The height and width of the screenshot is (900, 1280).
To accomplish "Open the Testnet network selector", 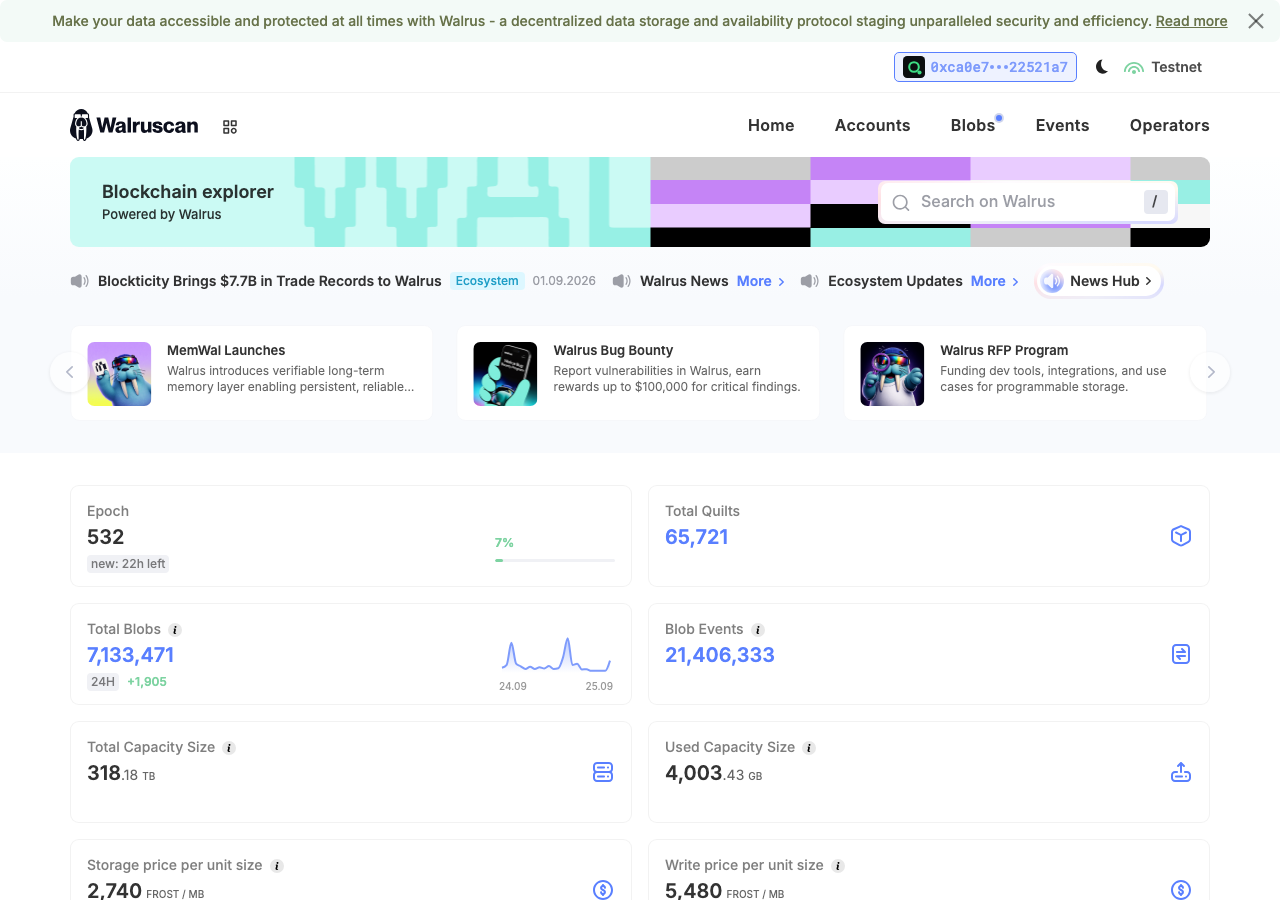I will (1163, 67).
